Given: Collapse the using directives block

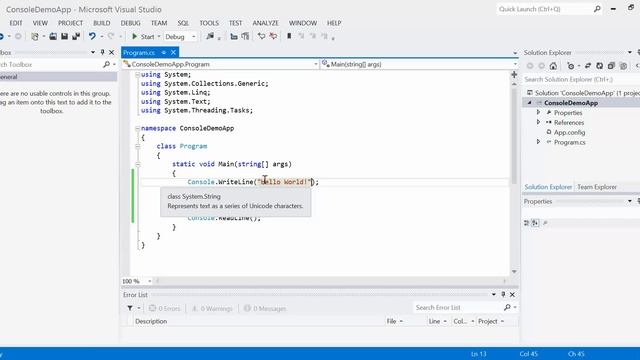Looking at the screenshot, I should pyautogui.click(x=138, y=75).
